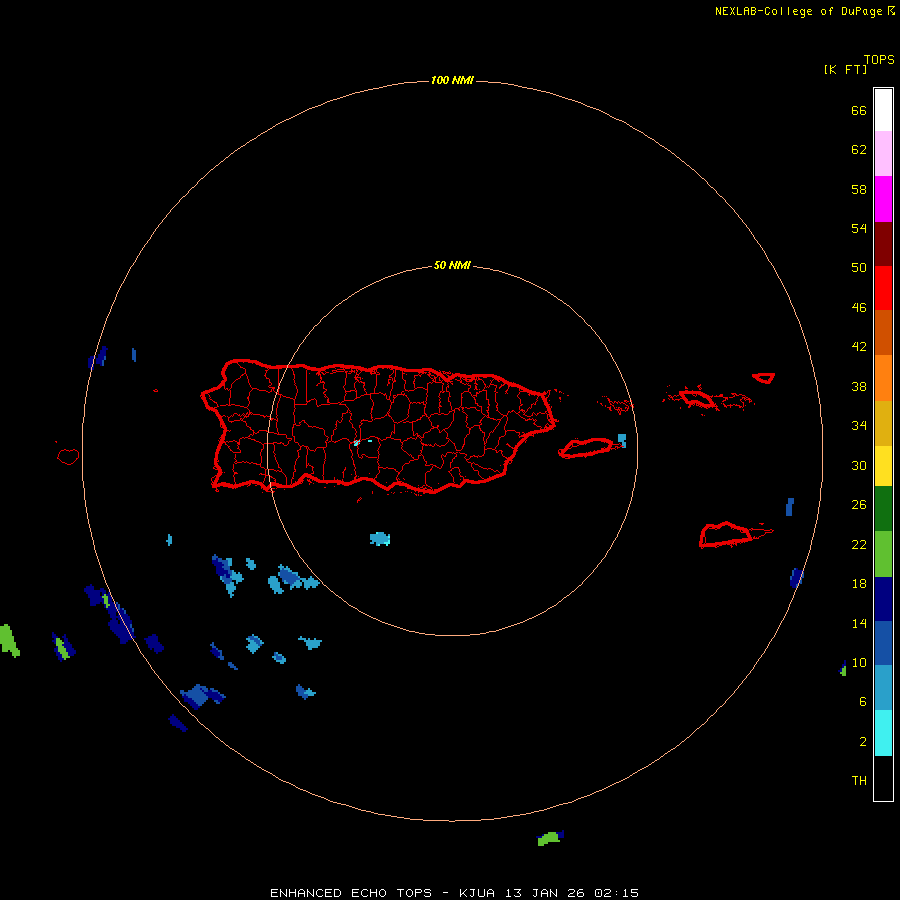Click the 30 legend value
This screenshot has height=900, width=900.
tap(859, 465)
